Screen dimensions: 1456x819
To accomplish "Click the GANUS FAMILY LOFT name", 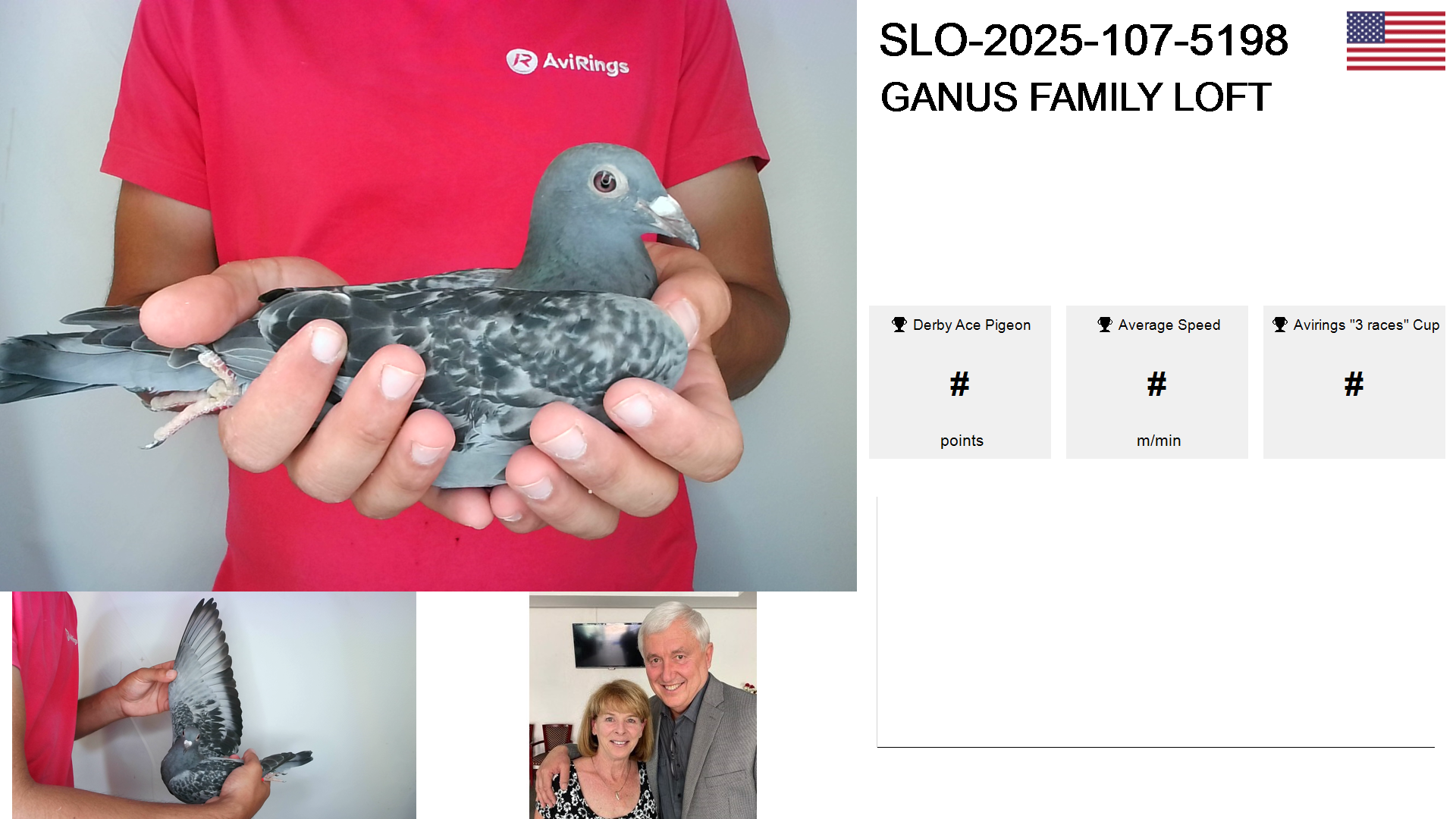I will [1075, 97].
